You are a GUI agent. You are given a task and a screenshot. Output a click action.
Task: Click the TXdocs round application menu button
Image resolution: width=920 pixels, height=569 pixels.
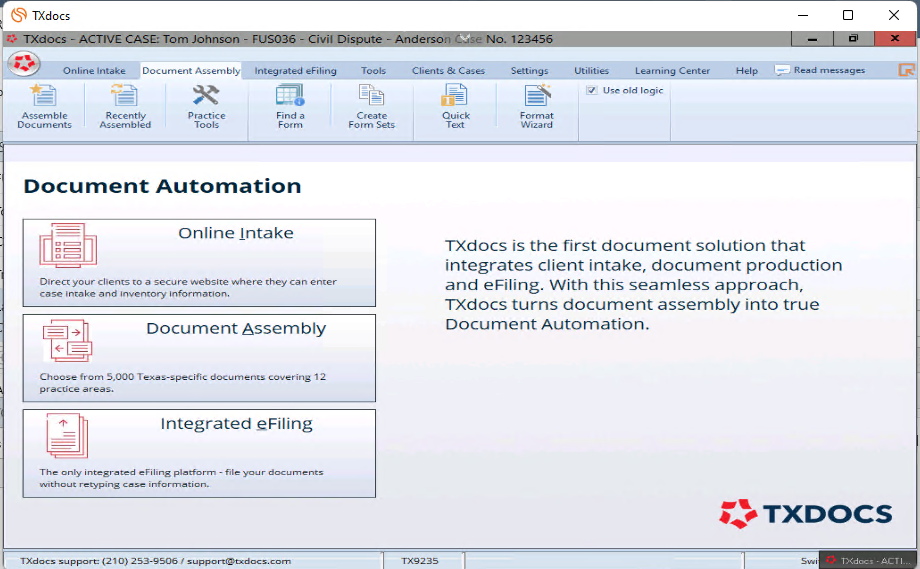click(23, 65)
